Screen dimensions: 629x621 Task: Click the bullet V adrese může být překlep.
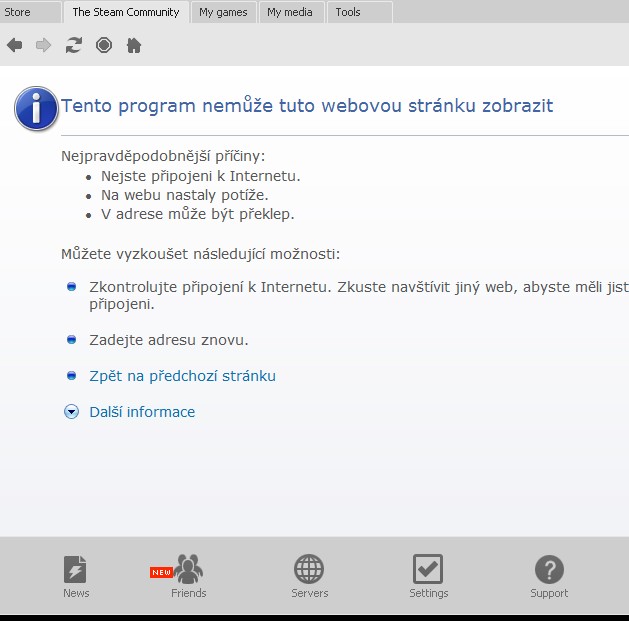coord(197,214)
